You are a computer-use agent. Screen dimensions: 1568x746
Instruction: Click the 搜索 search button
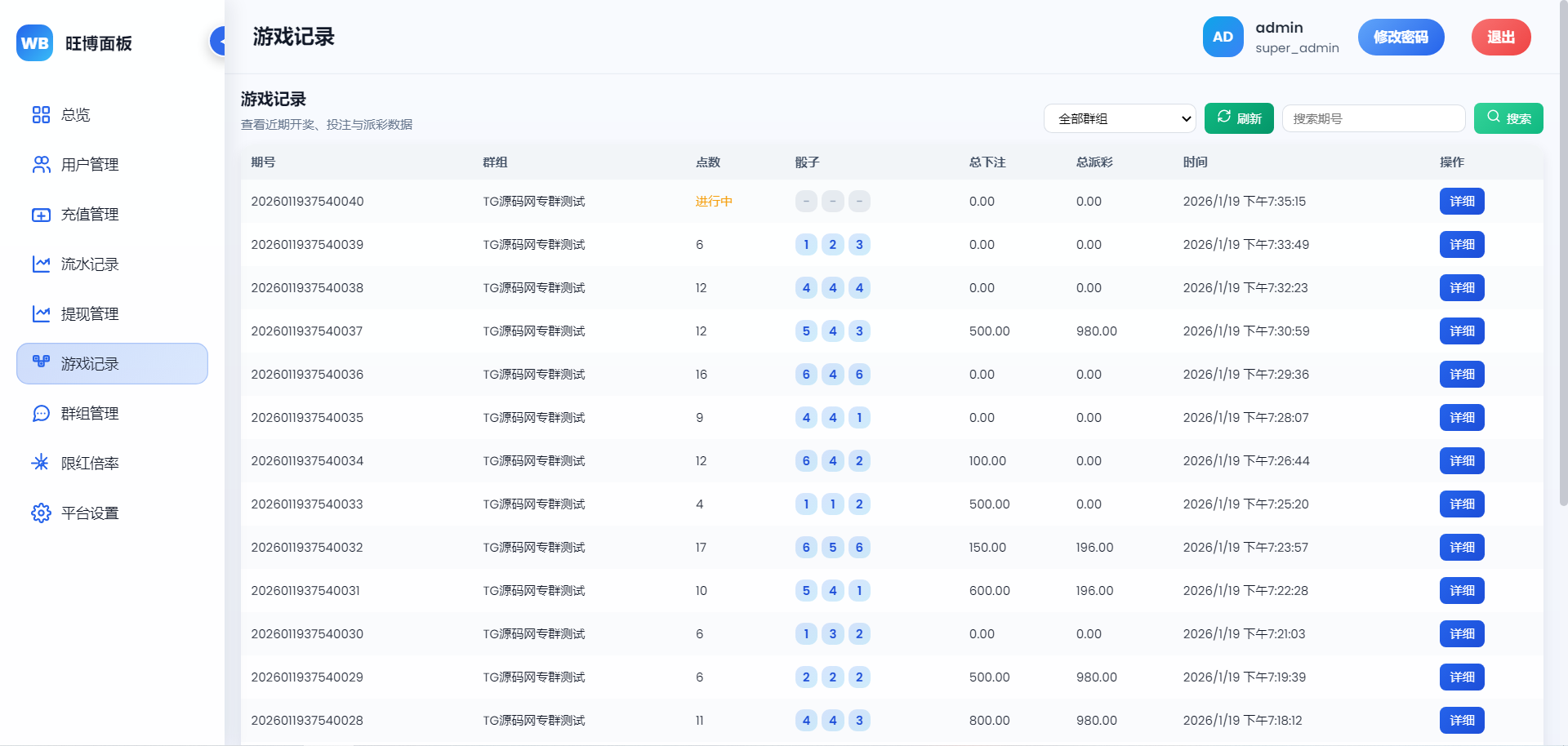pyautogui.click(x=1508, y=119)
